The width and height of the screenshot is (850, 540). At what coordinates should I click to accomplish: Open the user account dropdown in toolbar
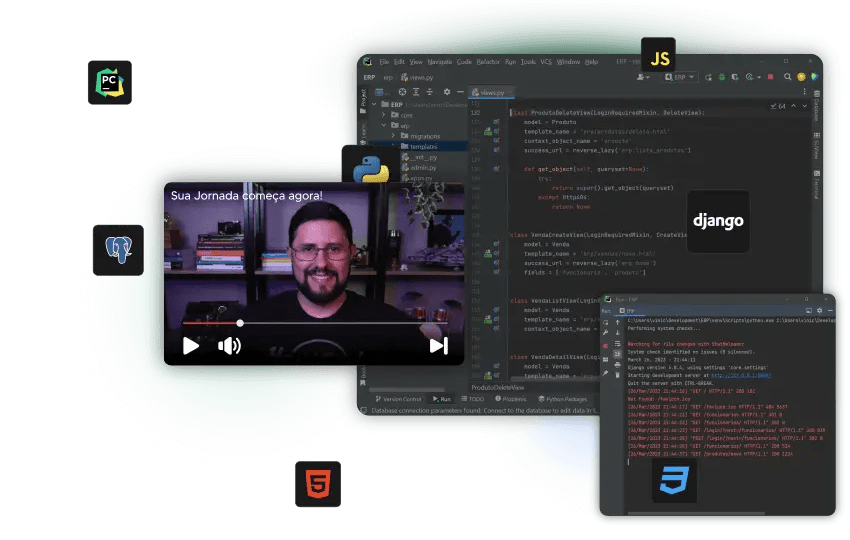643,77
